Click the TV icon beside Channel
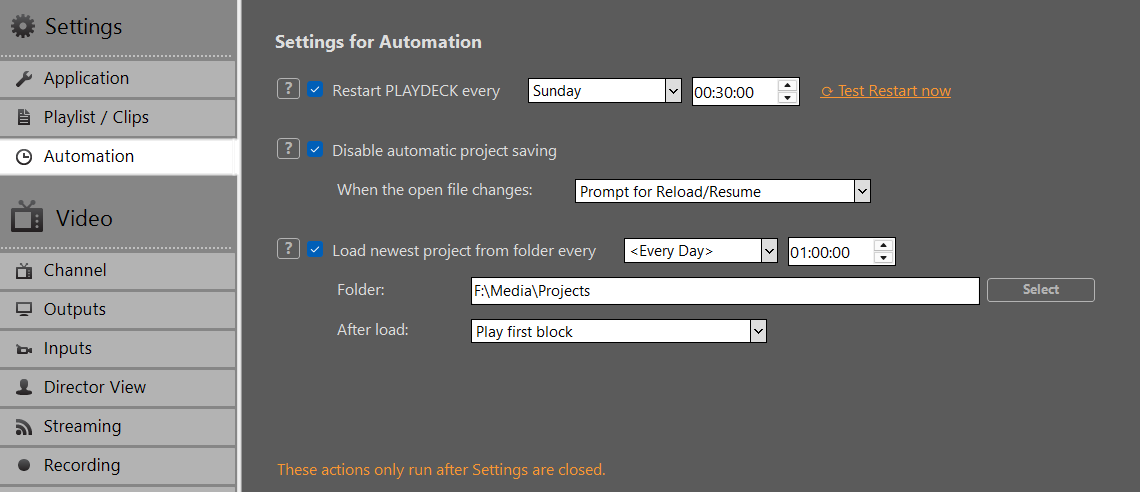The image size is (1140, 492). (24, 271)
